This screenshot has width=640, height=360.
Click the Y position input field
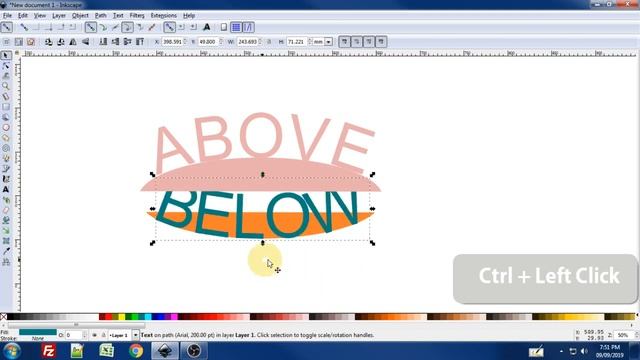pyautogui.click(x=208, y=42)
